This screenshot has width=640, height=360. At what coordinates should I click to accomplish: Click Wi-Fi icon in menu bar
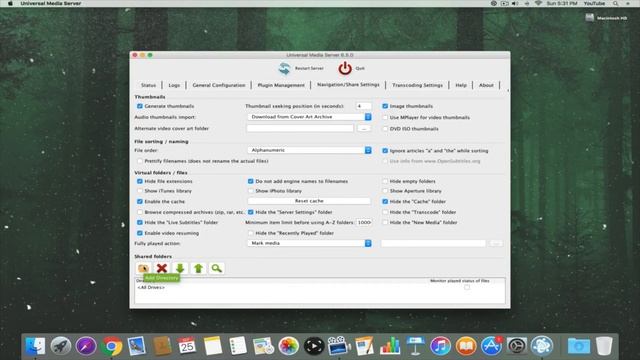[x=538, y=3]
